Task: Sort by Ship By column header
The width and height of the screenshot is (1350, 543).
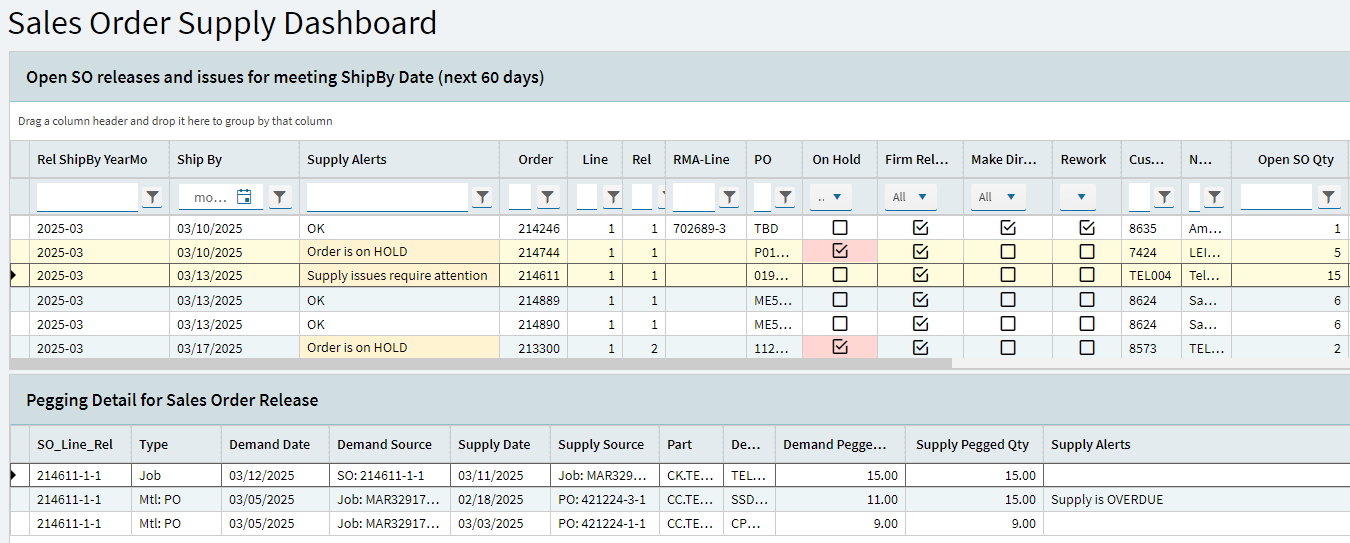Action: pos(199,159)
